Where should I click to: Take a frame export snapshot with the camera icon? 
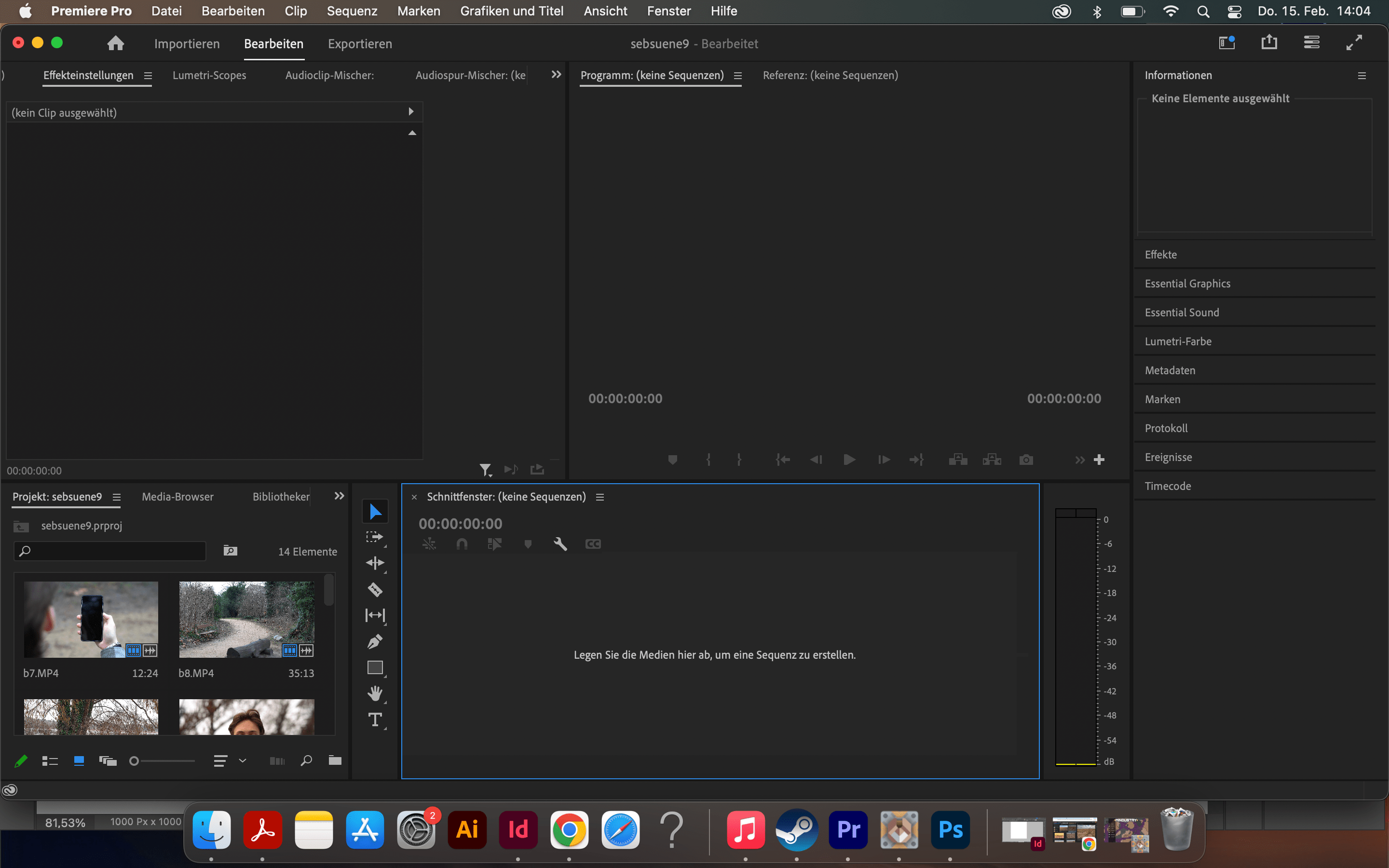coord(1026,459)
